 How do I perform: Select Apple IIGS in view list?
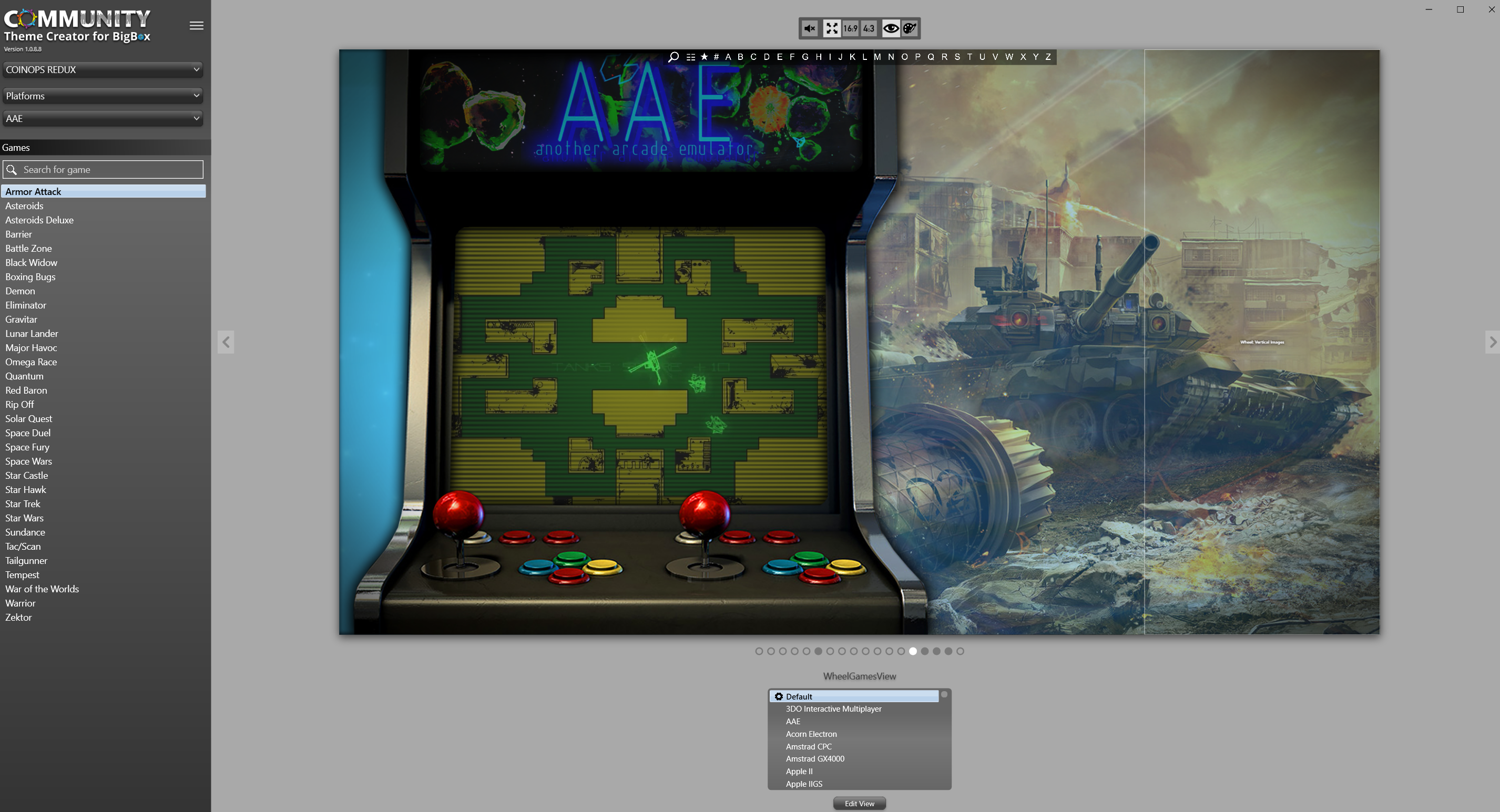(x=854, y=784)
